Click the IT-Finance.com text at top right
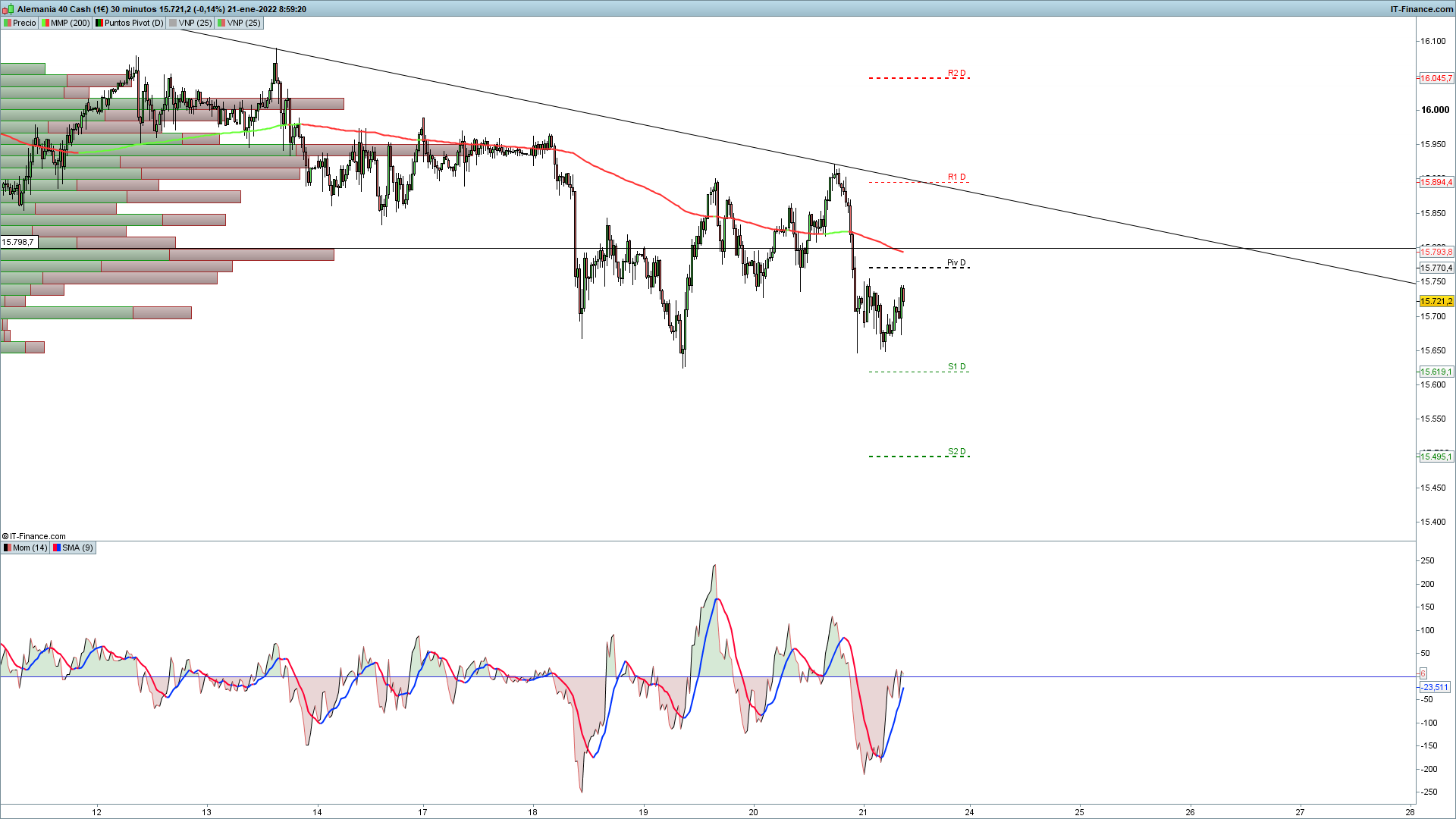This screenshot has width=1456, height=819. 1421,9
